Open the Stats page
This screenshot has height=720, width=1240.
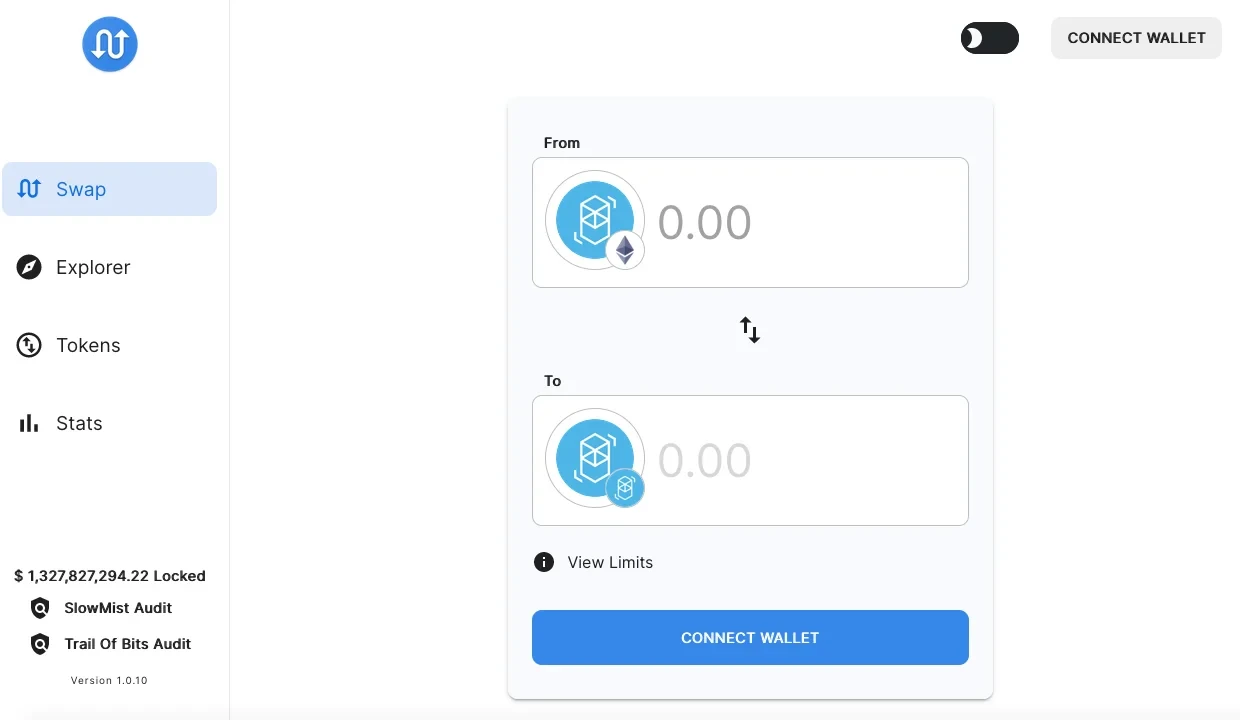click(x=79, y=423)
